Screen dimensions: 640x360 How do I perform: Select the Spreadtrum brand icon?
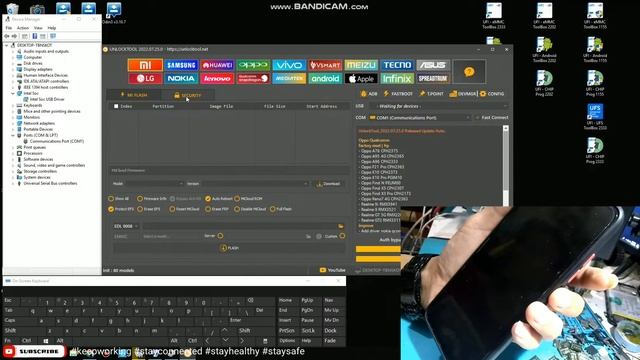point(433,78)
